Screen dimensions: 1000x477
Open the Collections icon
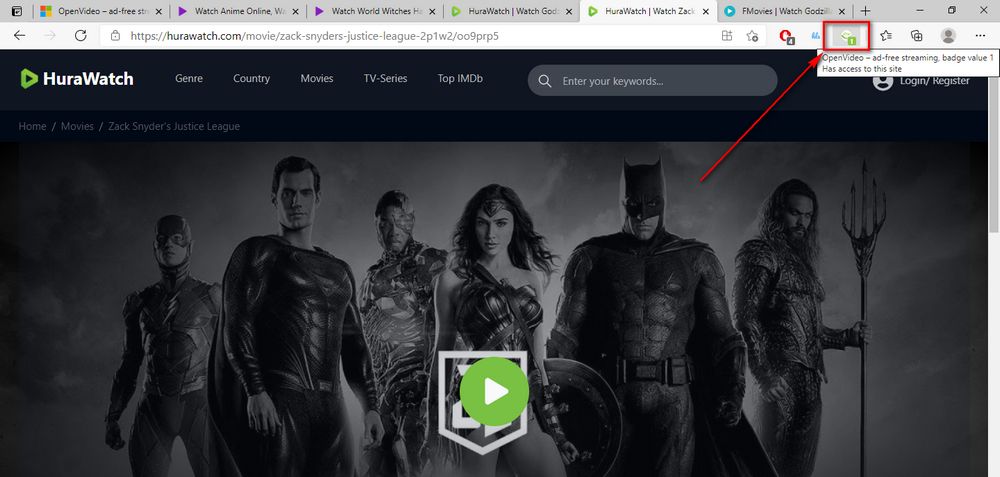pyautogui.click(x=916, y=36)
